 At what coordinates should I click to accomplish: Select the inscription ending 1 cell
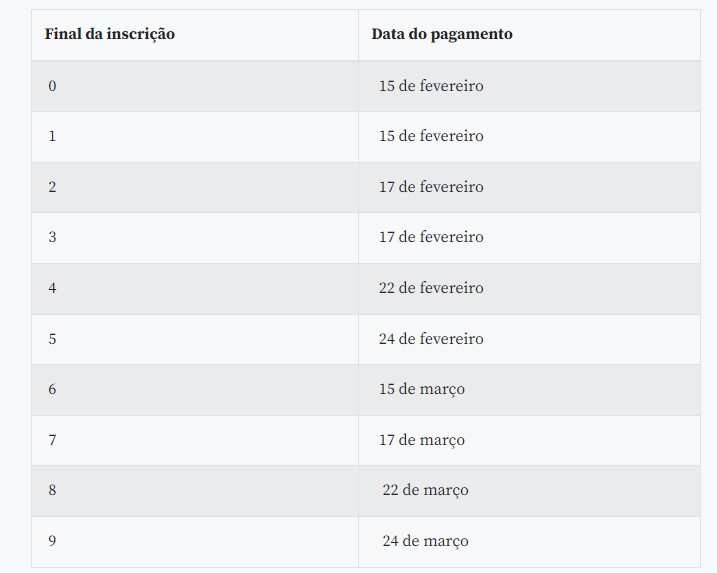[53, 136]
